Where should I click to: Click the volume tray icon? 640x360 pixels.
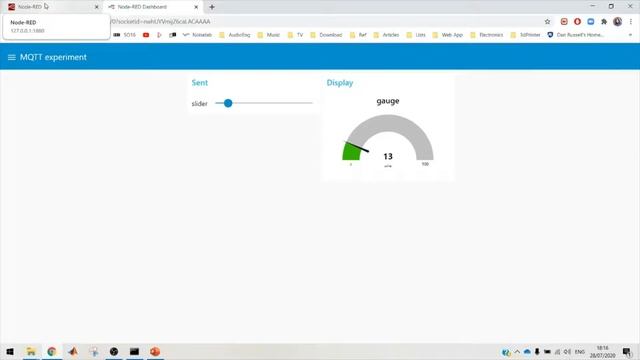(x=567, y=351)
